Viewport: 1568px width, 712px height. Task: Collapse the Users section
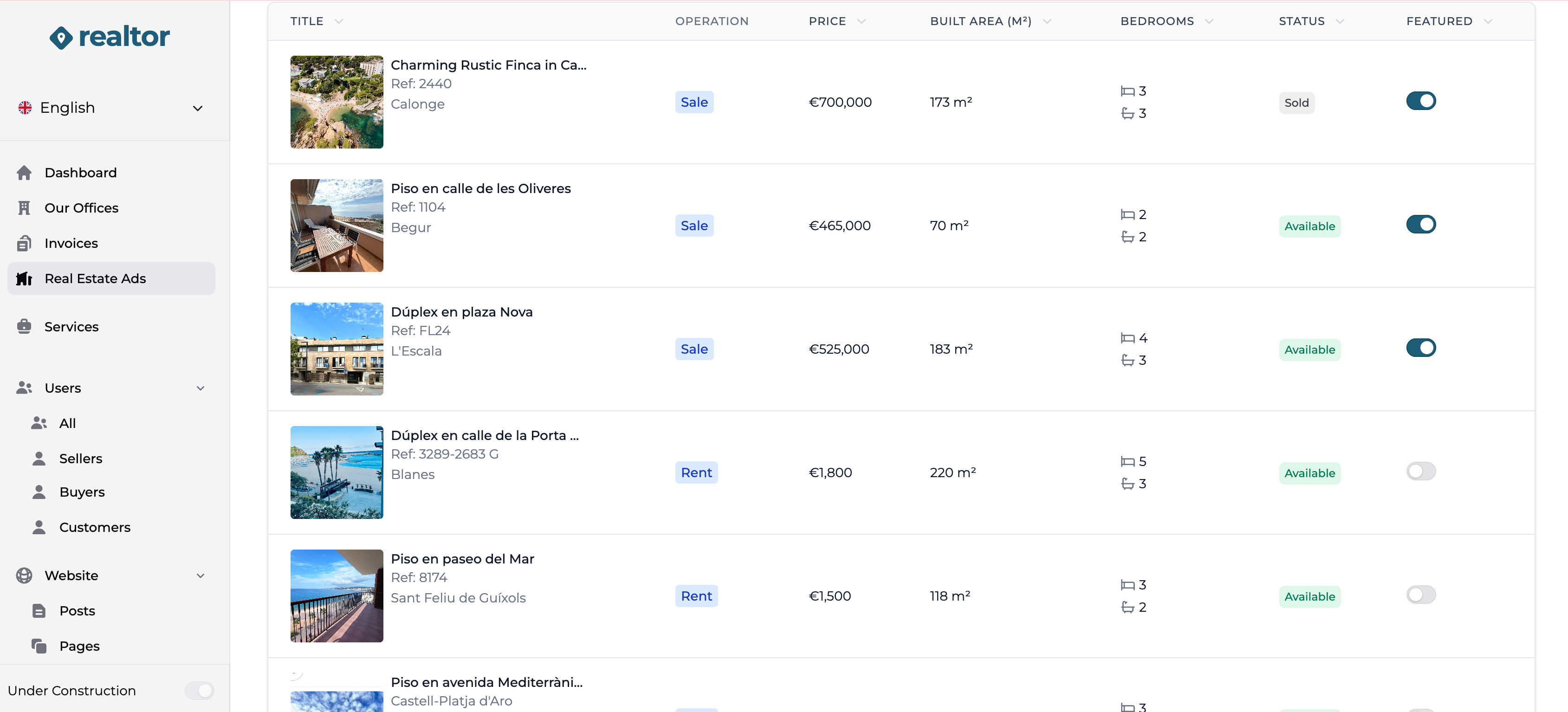(201, 388)
